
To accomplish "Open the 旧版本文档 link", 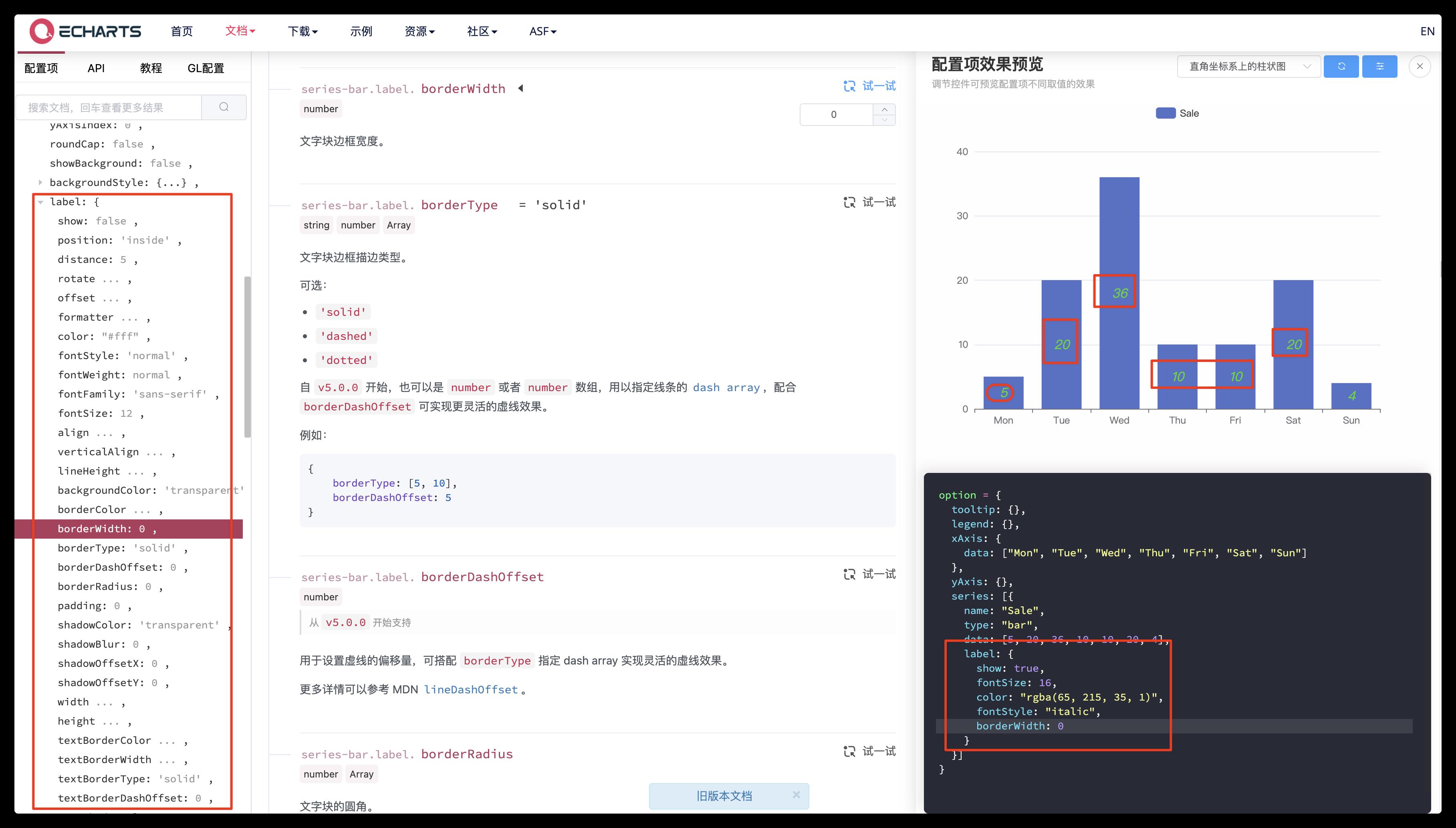I will [724, 796].
